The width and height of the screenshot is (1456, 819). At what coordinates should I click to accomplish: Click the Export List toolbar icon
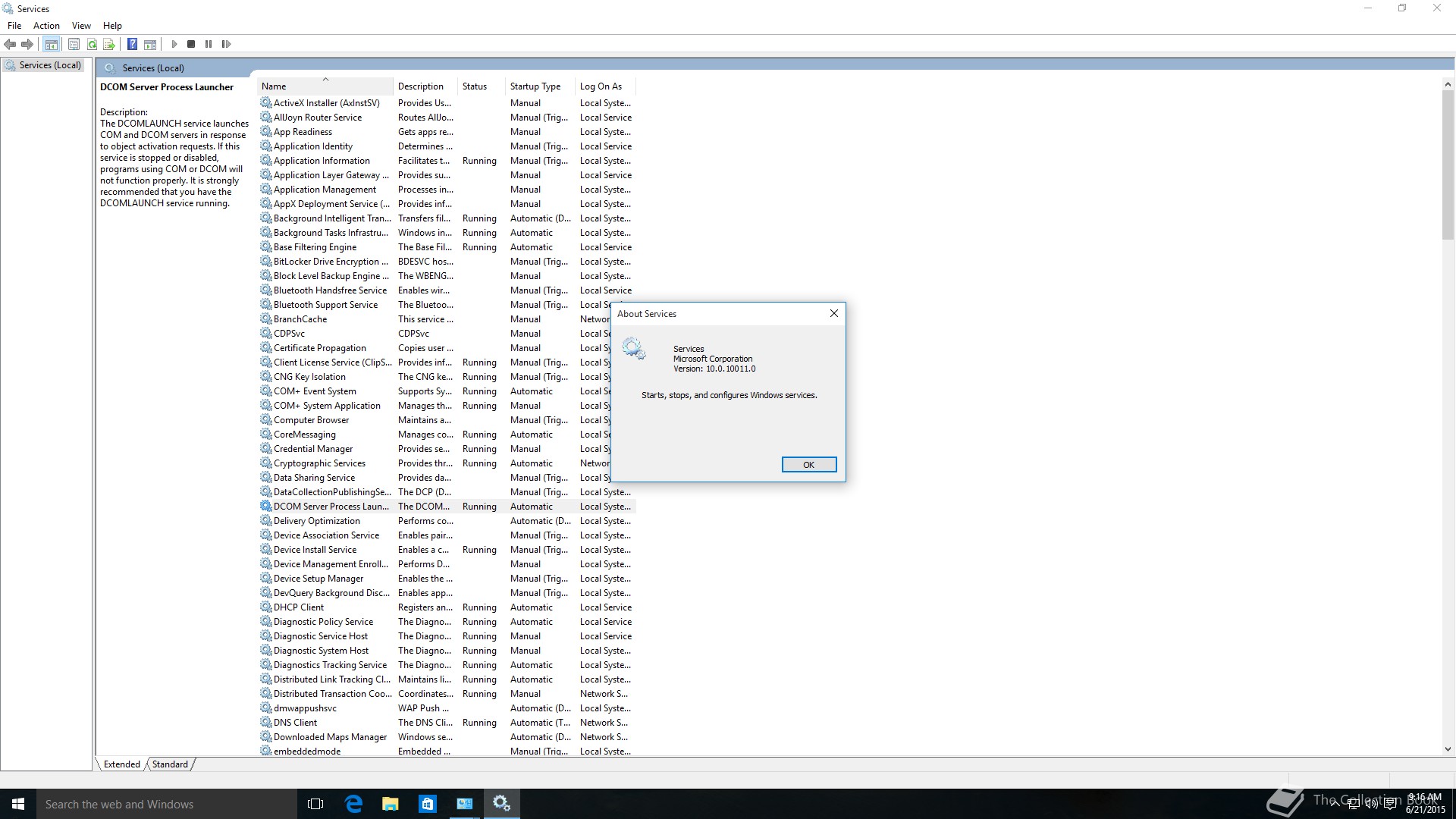(108, 44)
